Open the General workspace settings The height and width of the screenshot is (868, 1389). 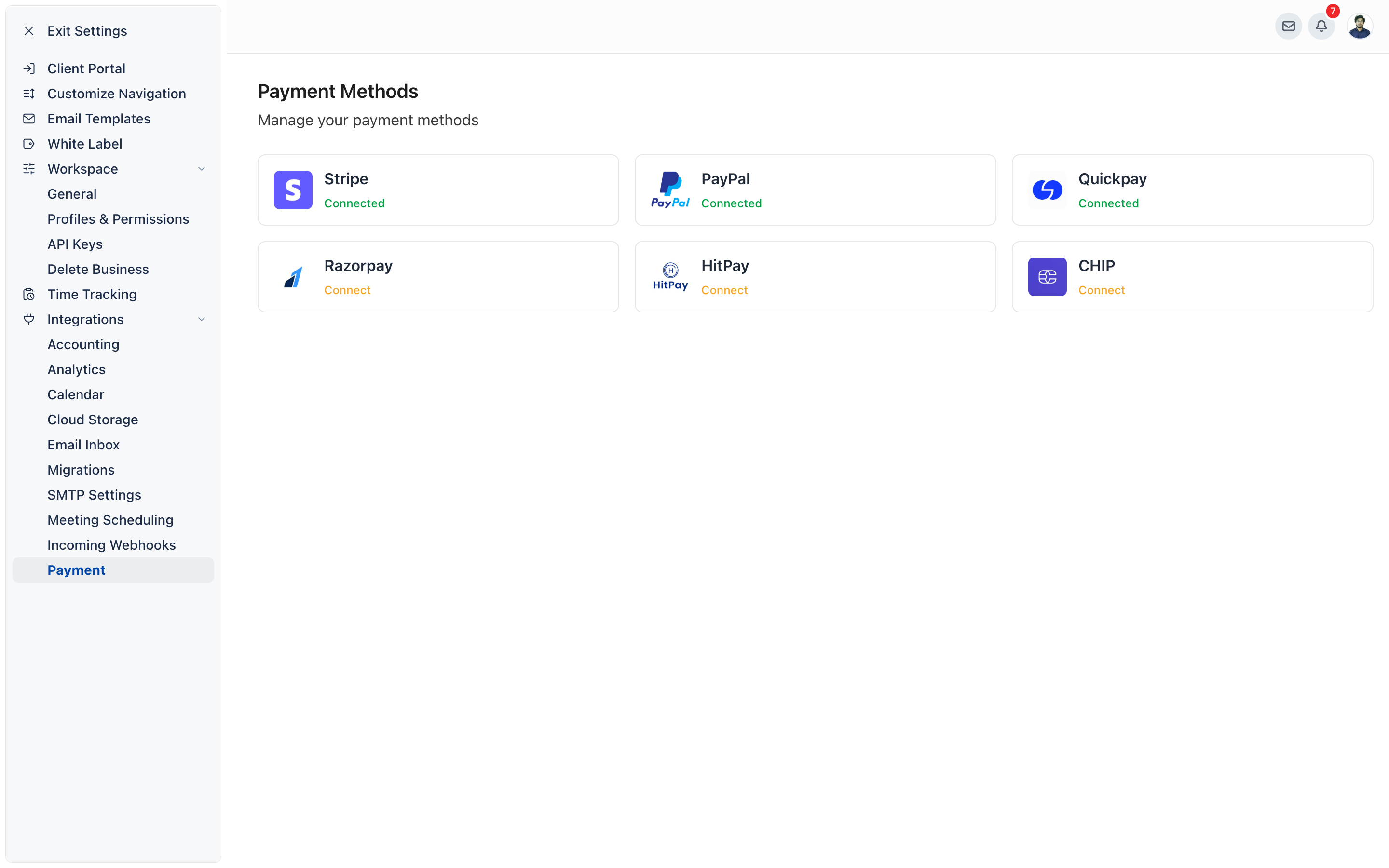72,194
